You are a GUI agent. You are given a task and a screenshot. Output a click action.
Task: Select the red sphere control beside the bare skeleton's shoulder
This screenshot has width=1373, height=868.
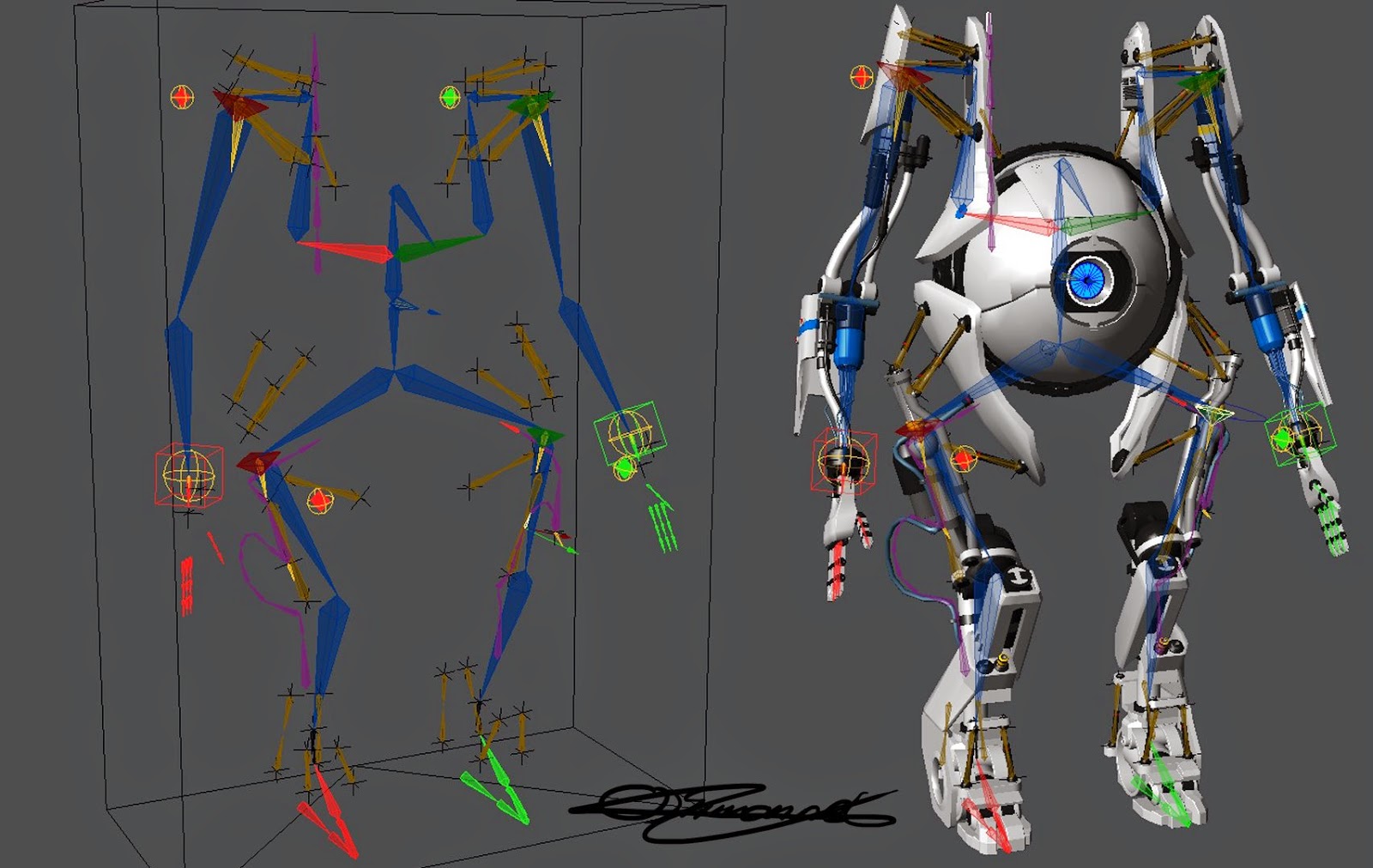[181, 97]
